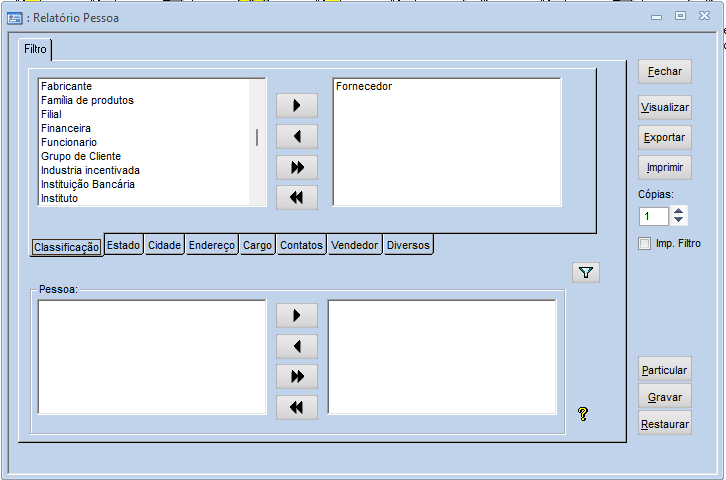Increase the Cópias count with up arrow
This screenshot has width=726, height=480.
pos(679,211)
